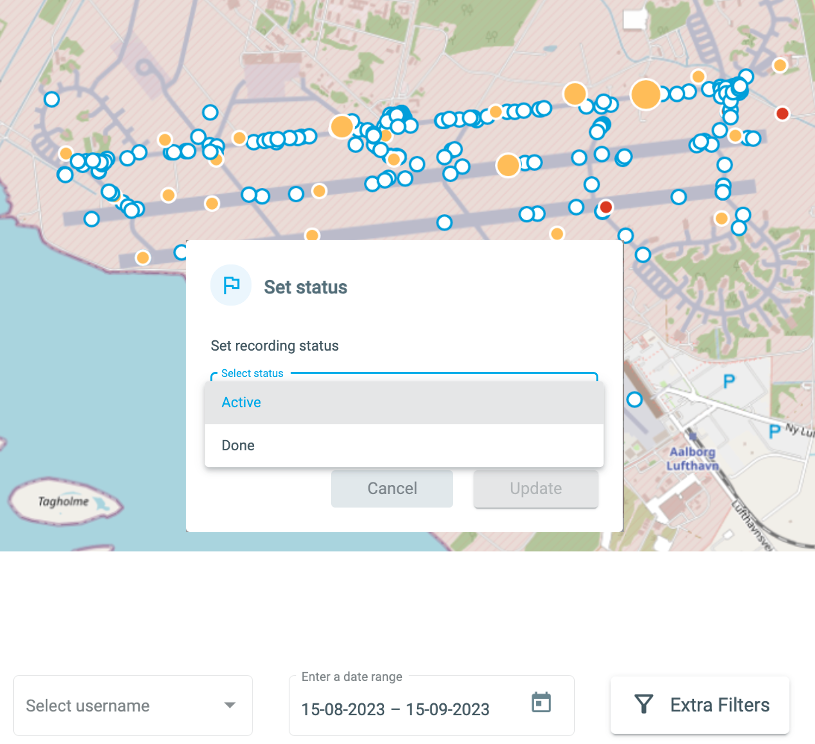Click the flag icon in the Set status dialog

231,285
